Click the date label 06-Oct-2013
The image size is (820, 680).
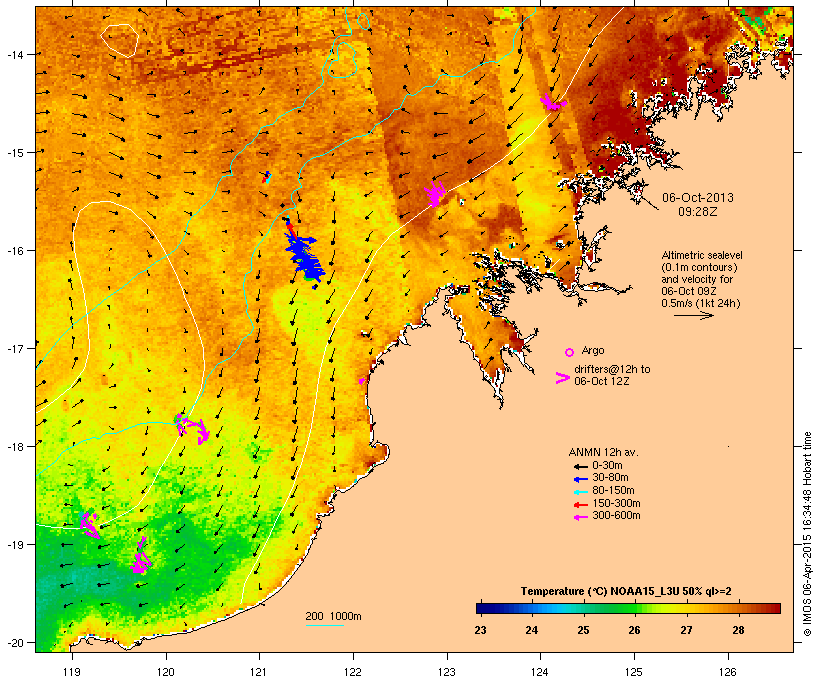click(x=698, y=198)
